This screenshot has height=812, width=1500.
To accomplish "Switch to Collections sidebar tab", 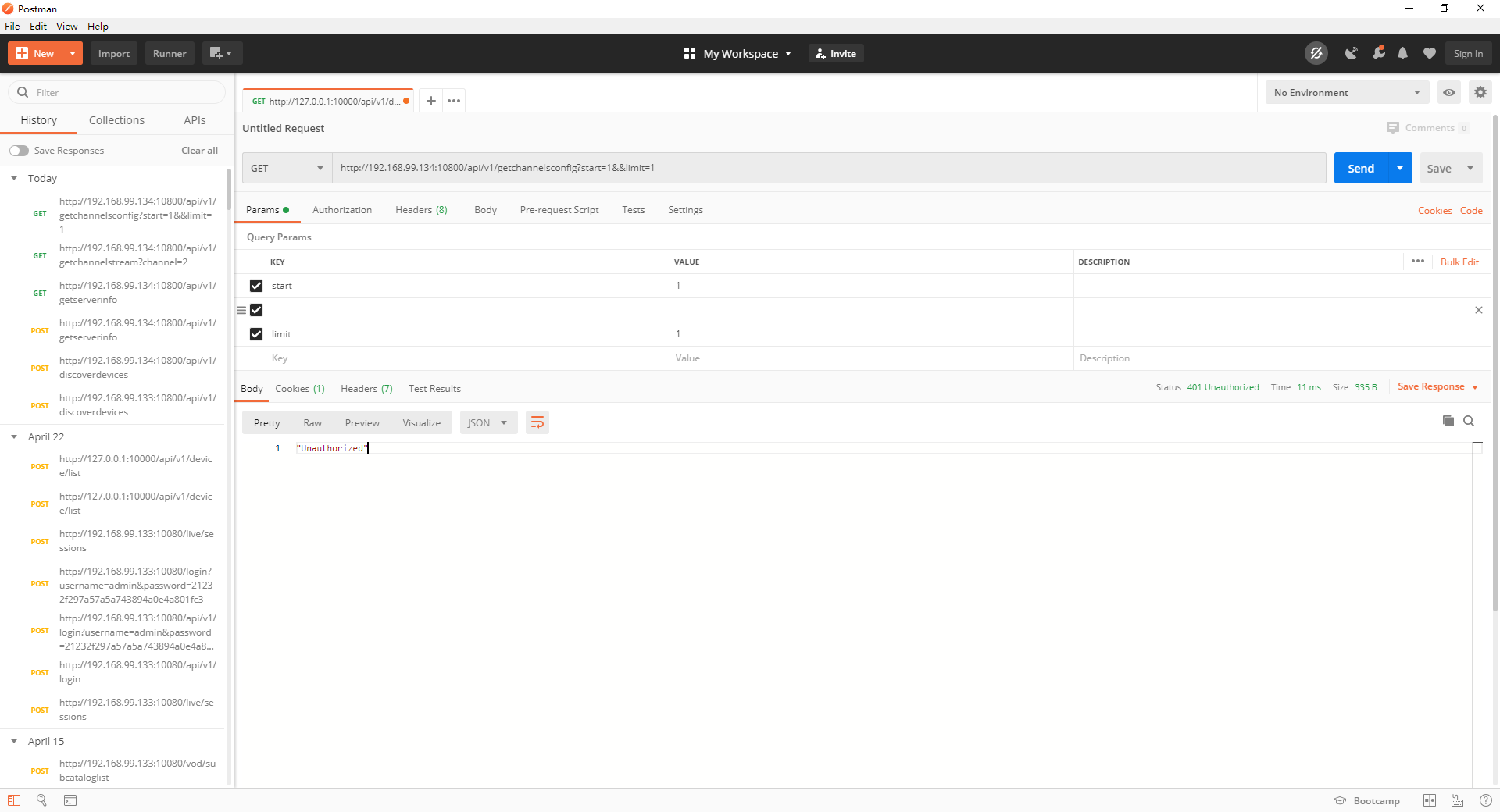I will [116, 120].
